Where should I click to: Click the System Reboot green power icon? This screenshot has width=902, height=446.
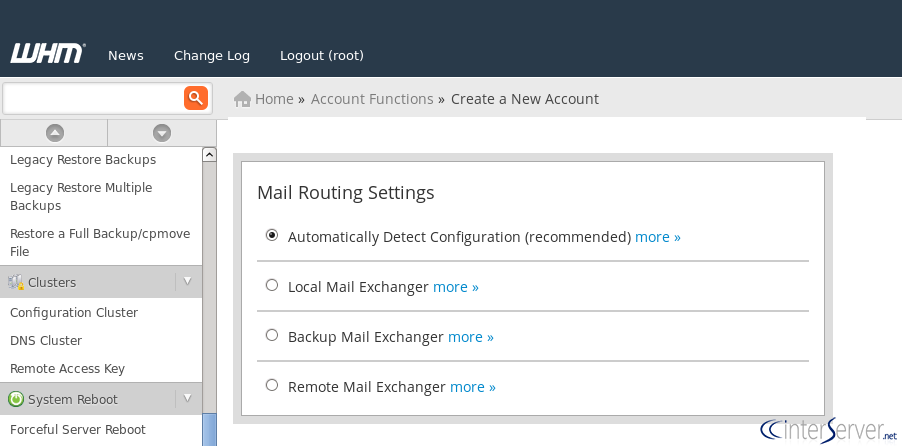(16, 399)
